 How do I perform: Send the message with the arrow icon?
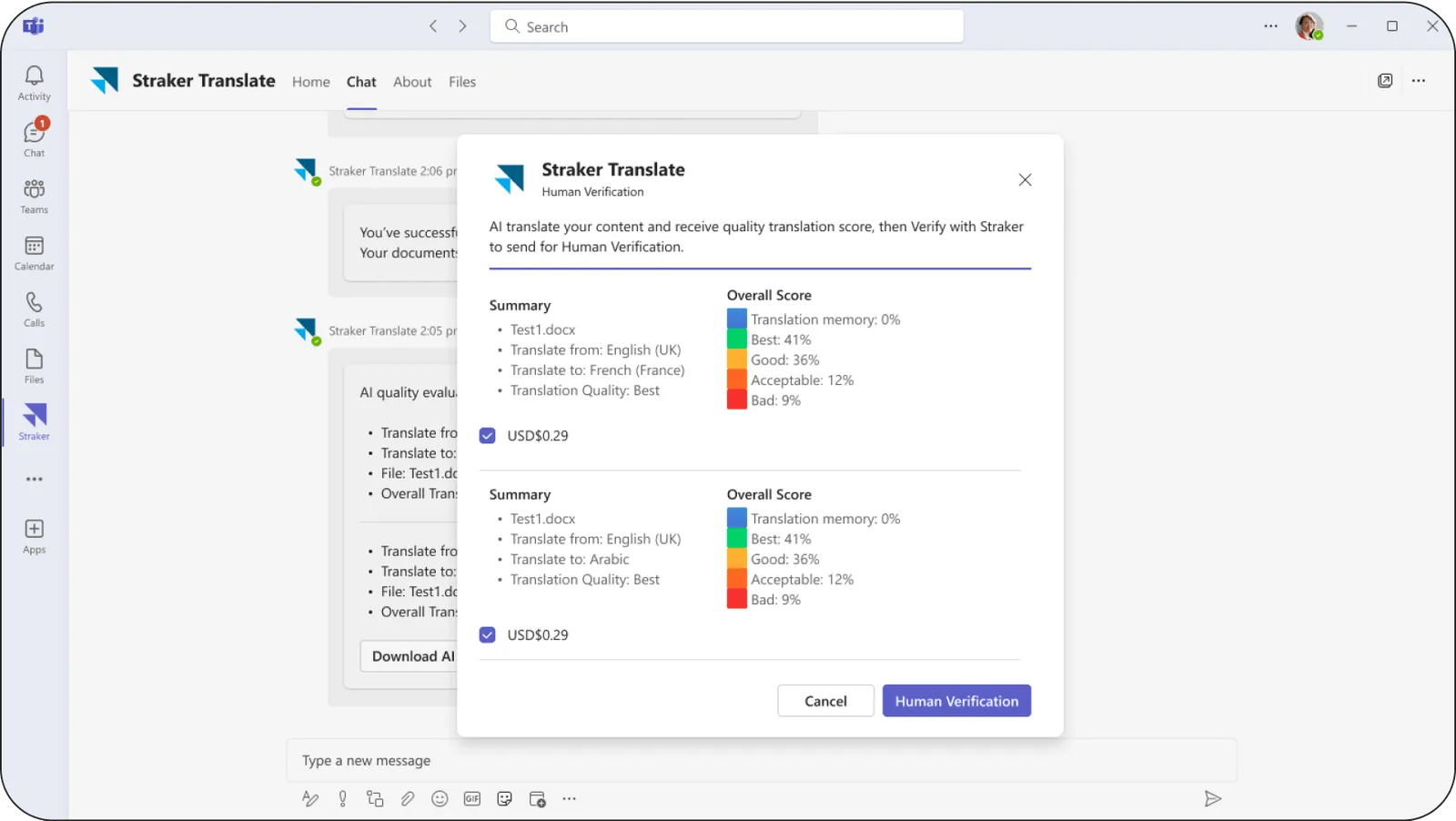pos(1212,799)
